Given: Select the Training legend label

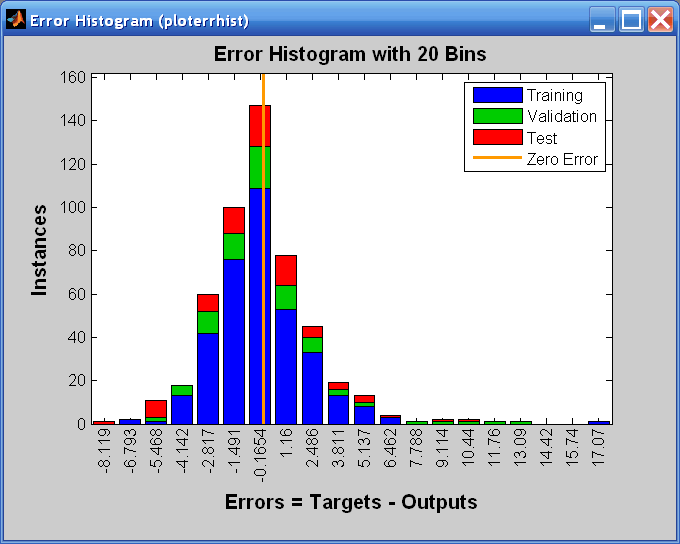Looking at the screenshot, I should pyautogui.click(x=555, y=95).
